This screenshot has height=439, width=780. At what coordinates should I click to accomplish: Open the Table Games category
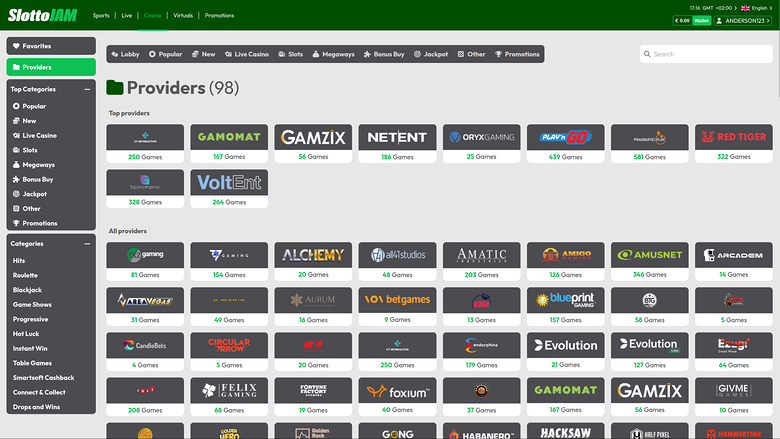32,363
